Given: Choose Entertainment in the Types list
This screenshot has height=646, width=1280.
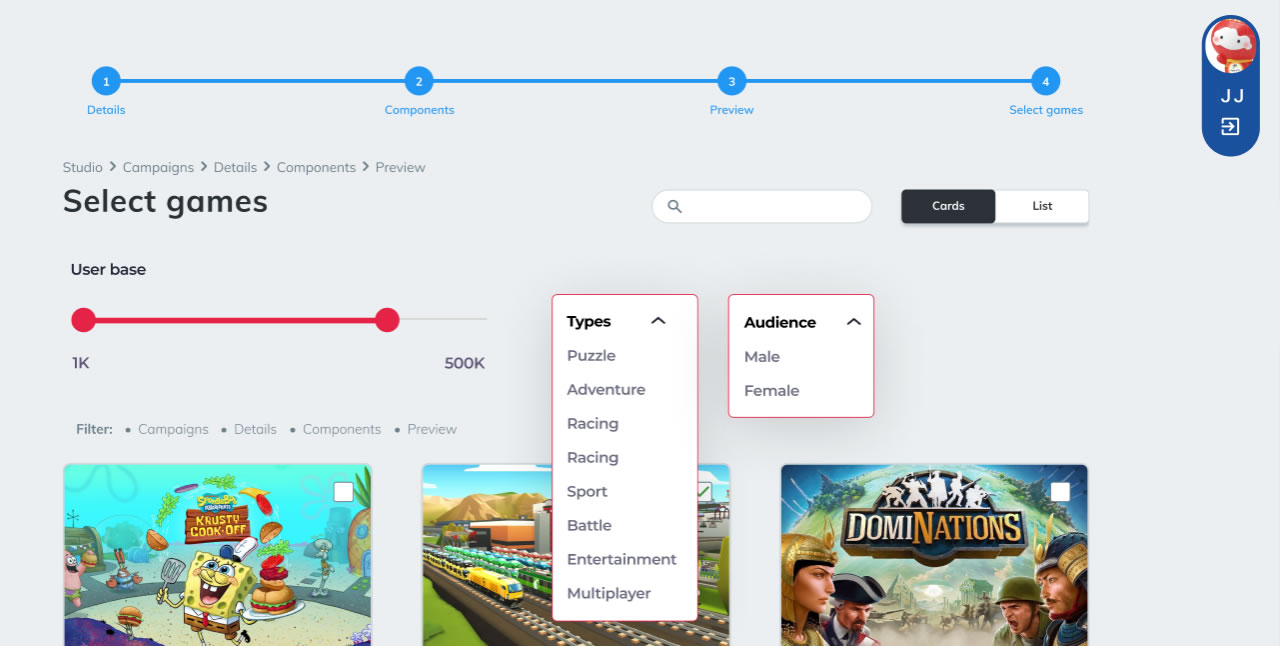Looking at the screenshot, I should tap(622, 560).
